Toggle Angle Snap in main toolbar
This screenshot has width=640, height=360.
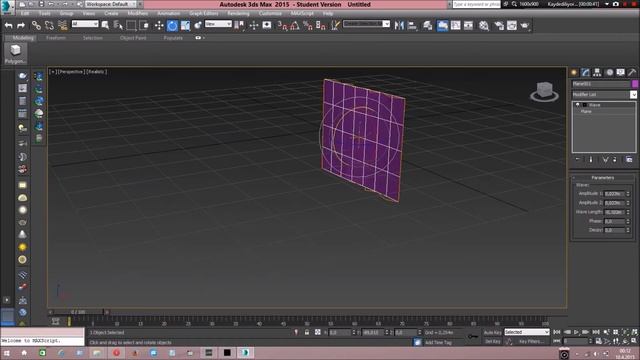(295, 25)
